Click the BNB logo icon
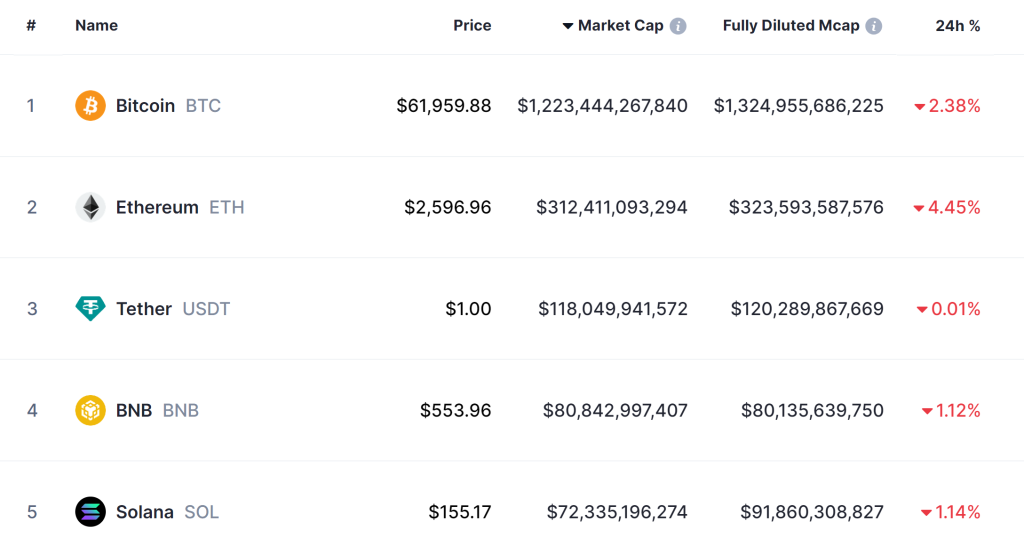1024x546 pixels. (x=90, y=410)
